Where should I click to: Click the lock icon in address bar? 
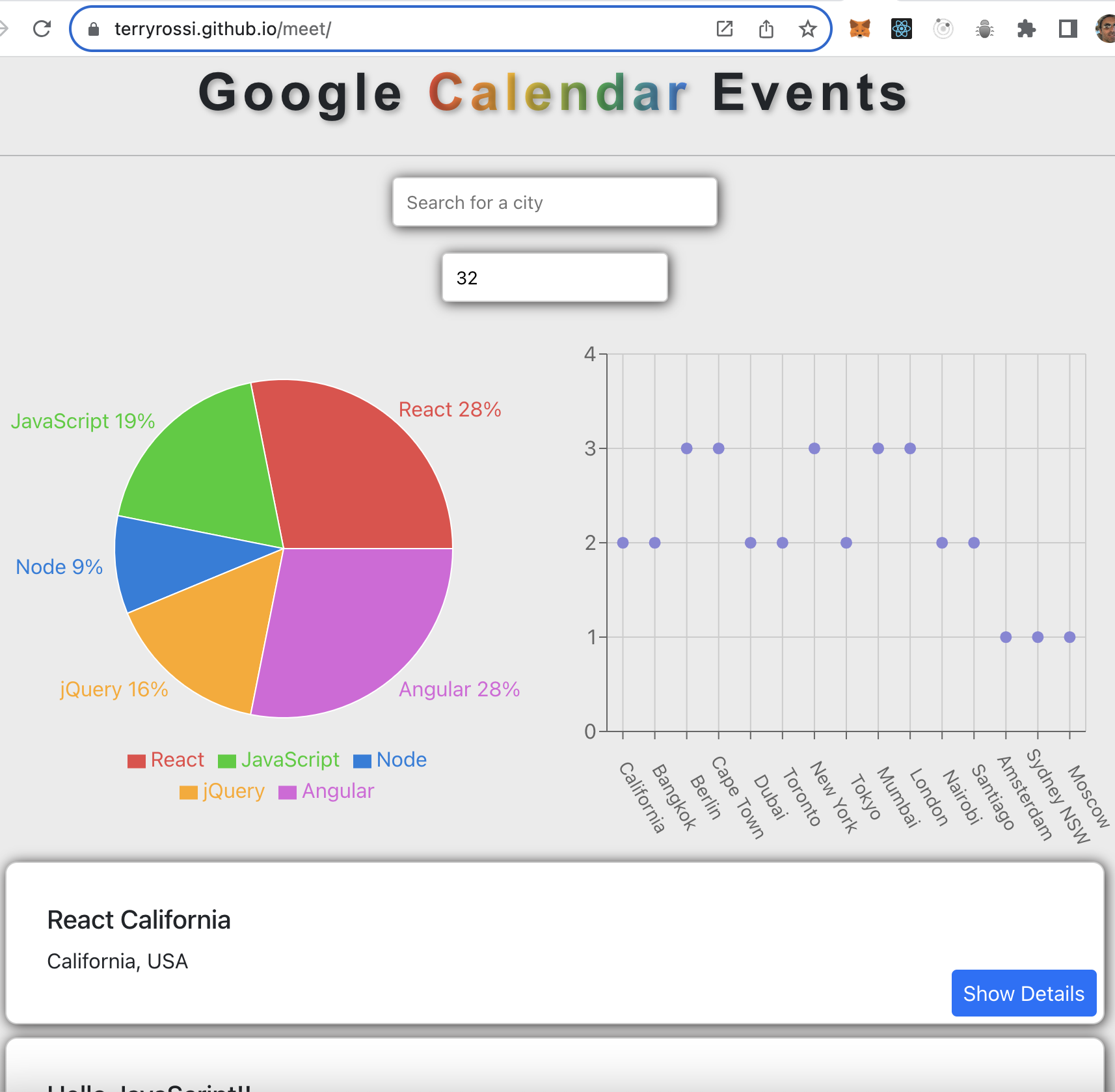94,29
